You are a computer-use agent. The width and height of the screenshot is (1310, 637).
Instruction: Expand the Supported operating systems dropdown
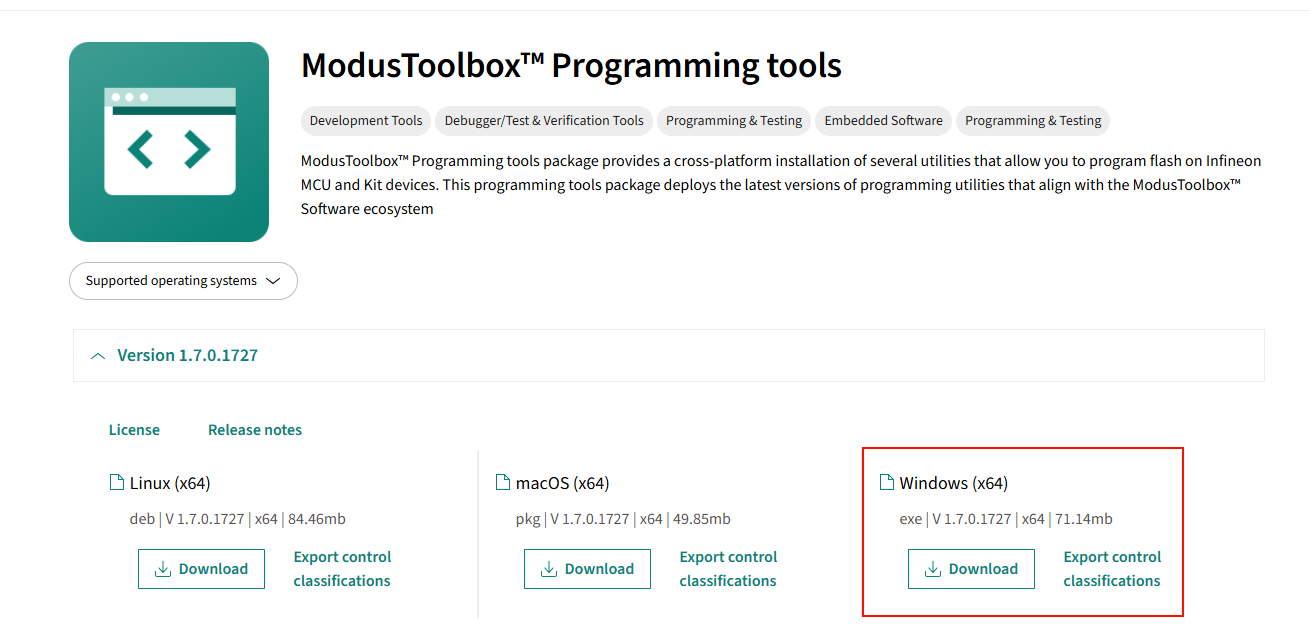183,281
